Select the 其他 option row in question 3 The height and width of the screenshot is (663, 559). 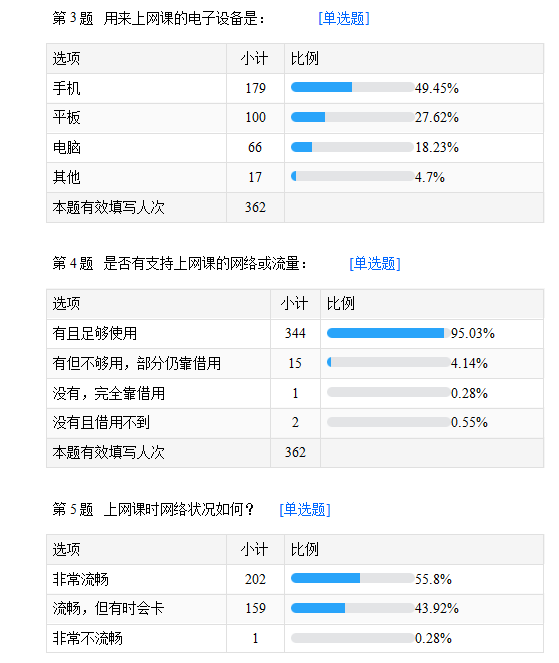pos(295,177)
